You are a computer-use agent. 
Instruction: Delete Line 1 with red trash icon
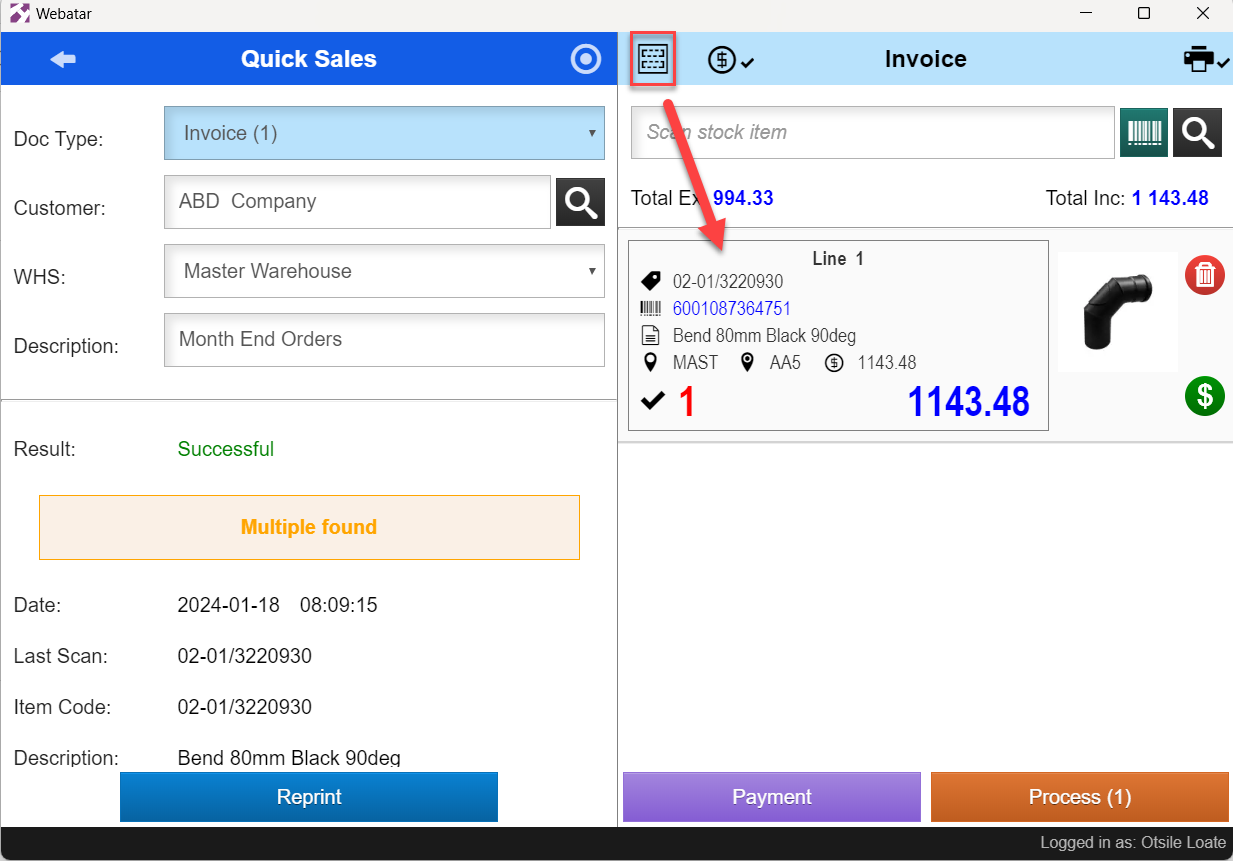[1205, 275]
